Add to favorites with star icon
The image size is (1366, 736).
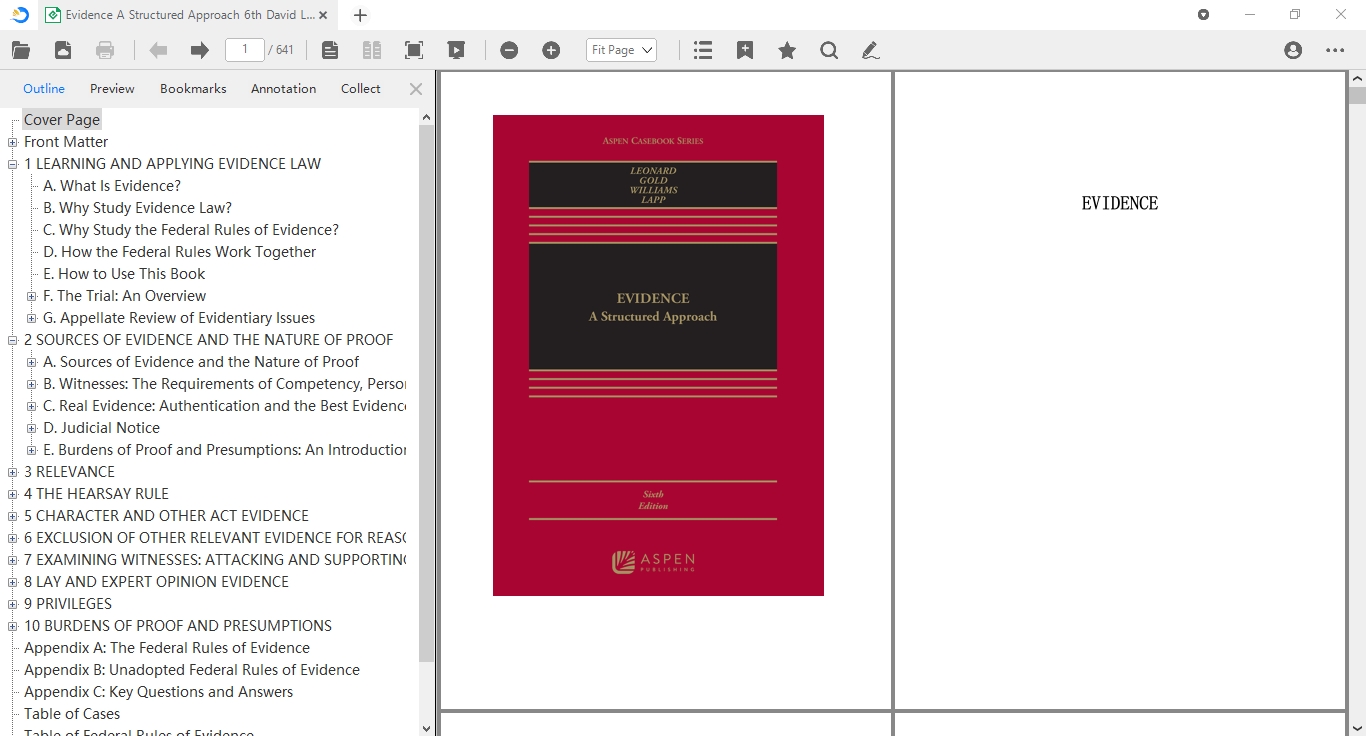(x=787, y=50)
